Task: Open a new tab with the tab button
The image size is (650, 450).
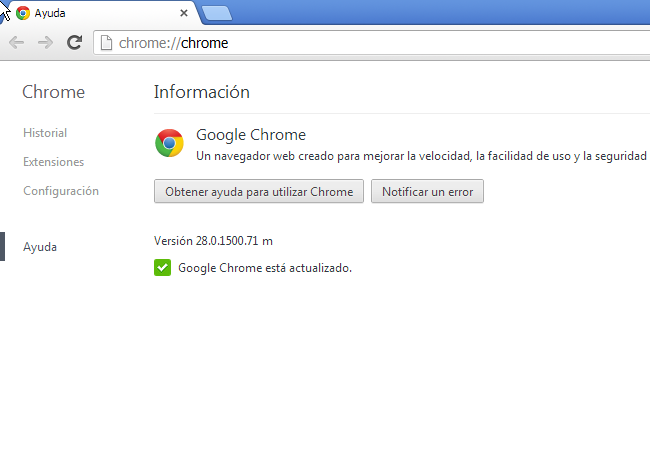Action: [217, 13]
